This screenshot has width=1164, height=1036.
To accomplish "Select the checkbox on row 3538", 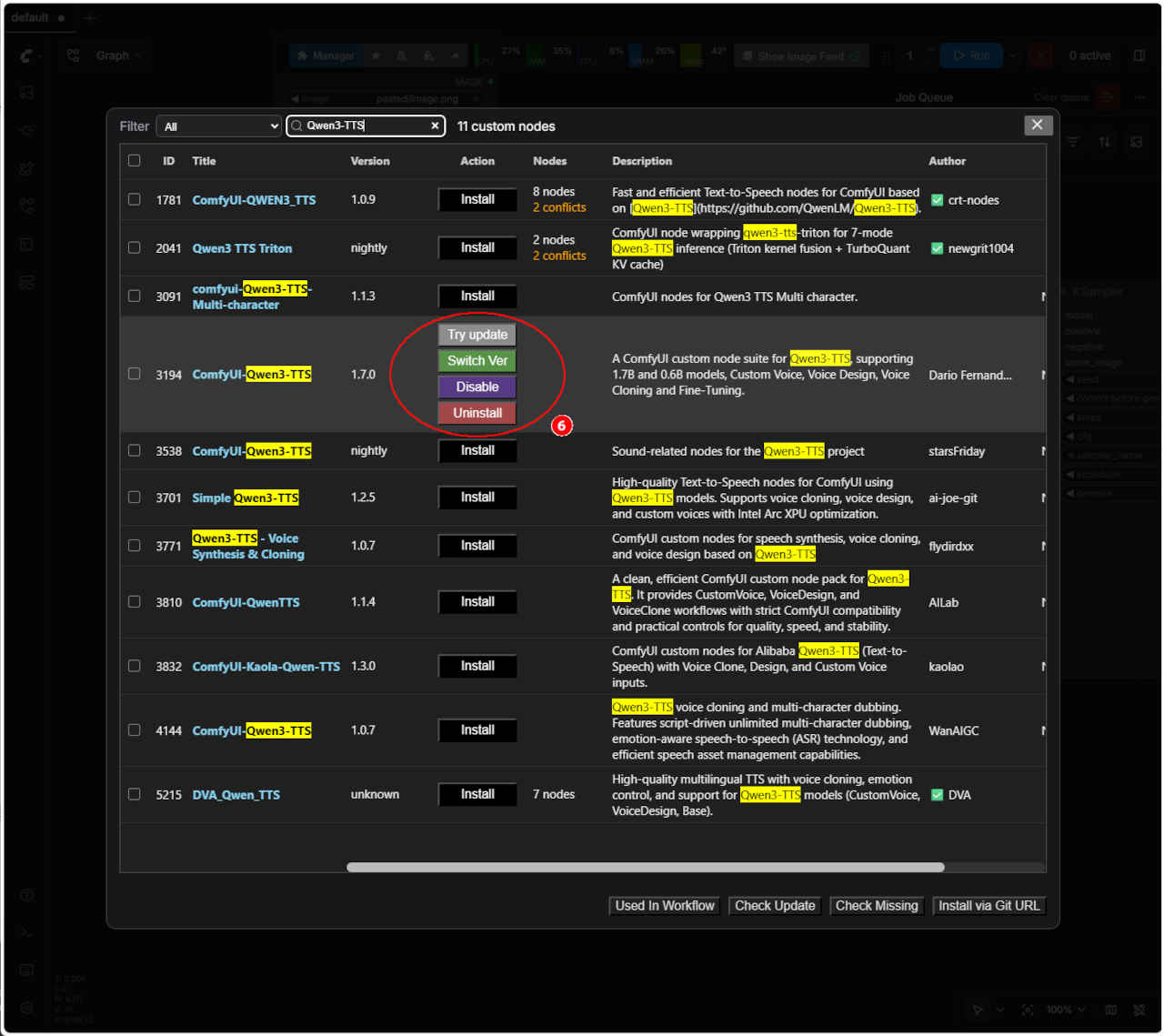I will pos(135,450).
